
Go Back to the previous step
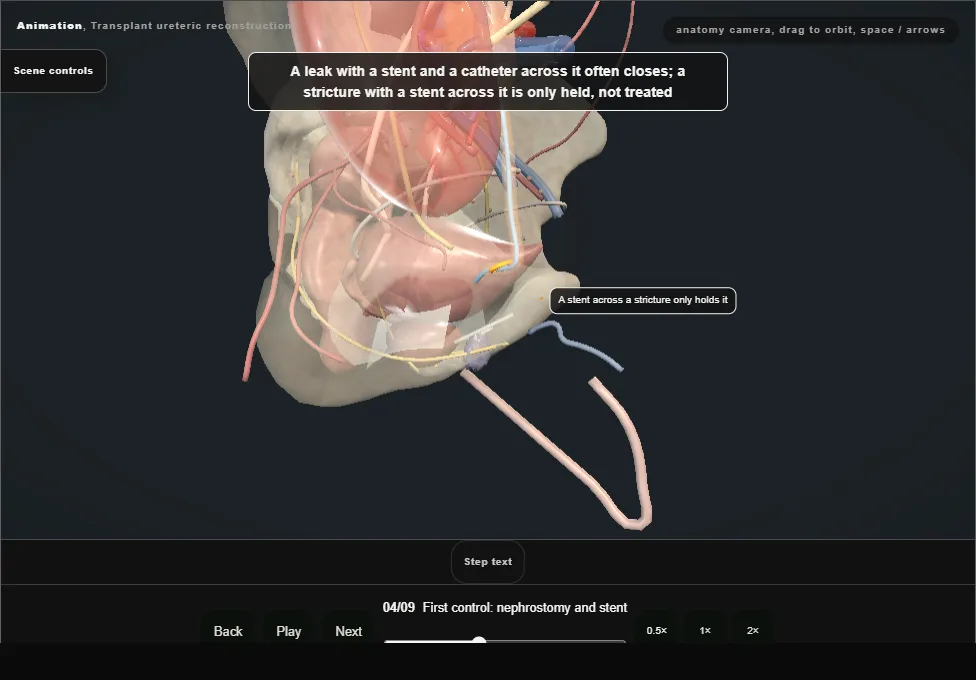pos(228,631)
